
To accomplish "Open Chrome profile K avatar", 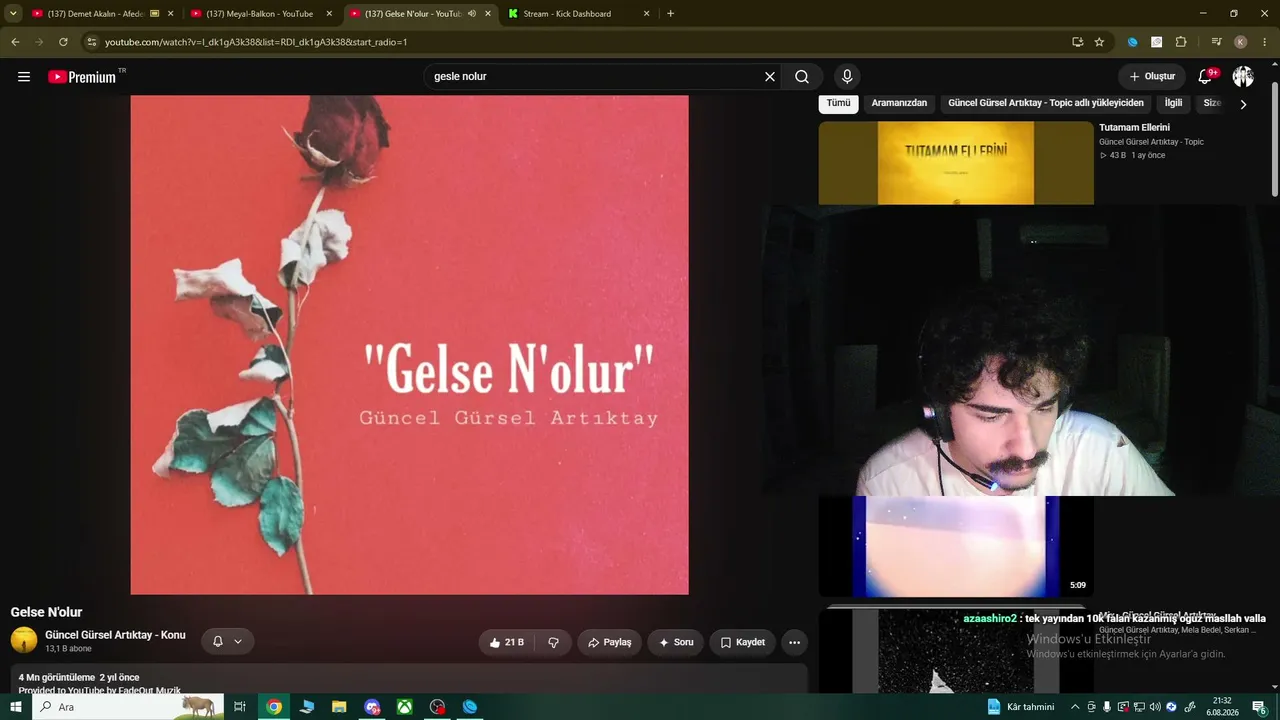I will [x=1240, y=42].
